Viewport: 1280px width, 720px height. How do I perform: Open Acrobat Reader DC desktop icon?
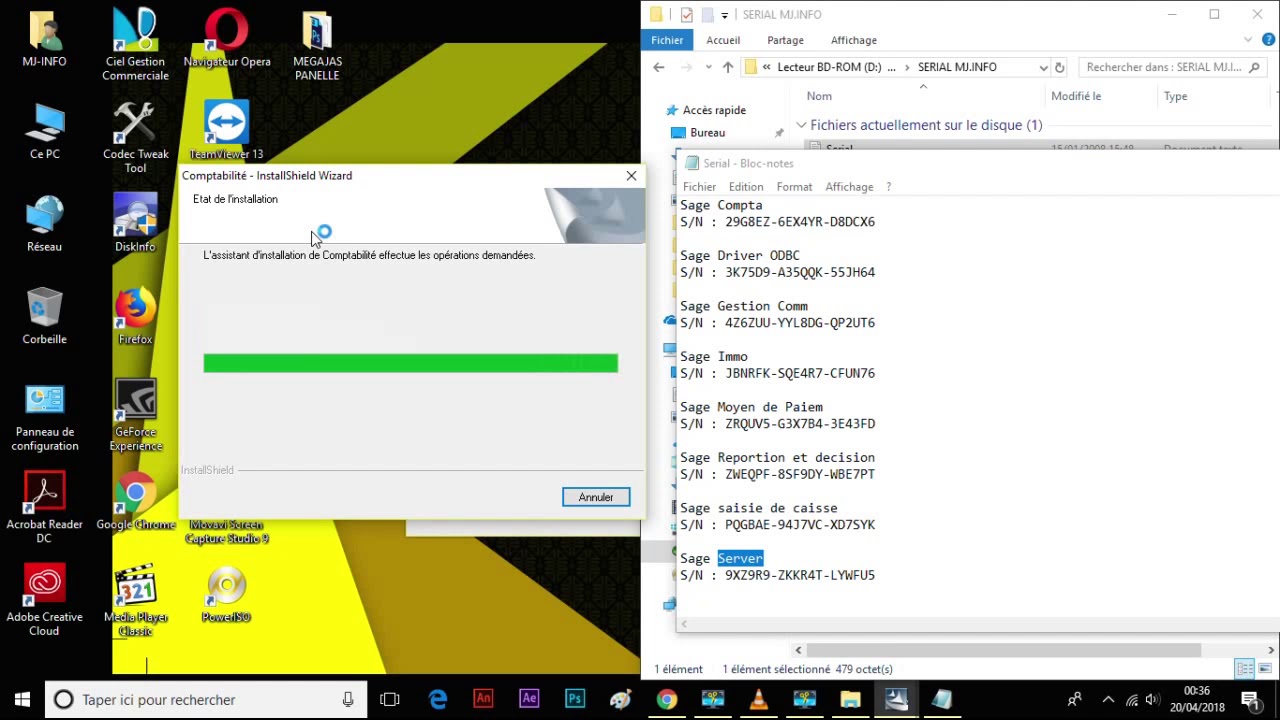click(x=44, y=508)
